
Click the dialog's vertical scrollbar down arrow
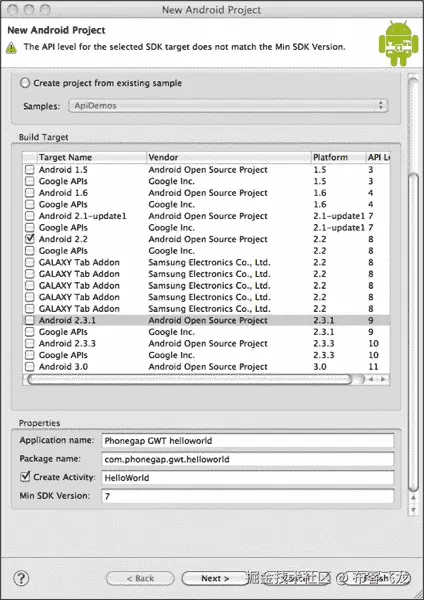(x=413, y=510)
